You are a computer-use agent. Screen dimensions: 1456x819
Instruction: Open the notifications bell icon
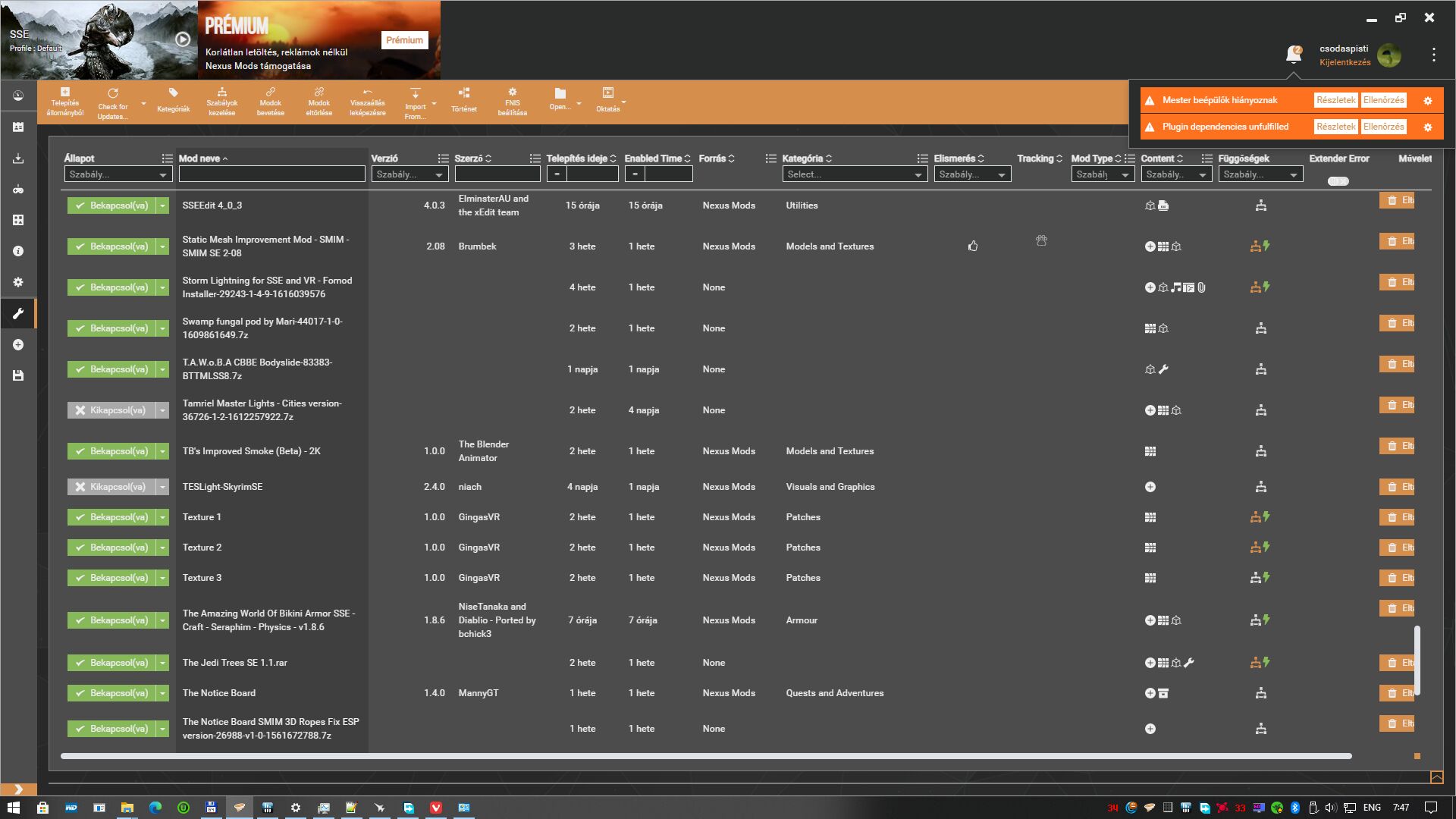1294,55
